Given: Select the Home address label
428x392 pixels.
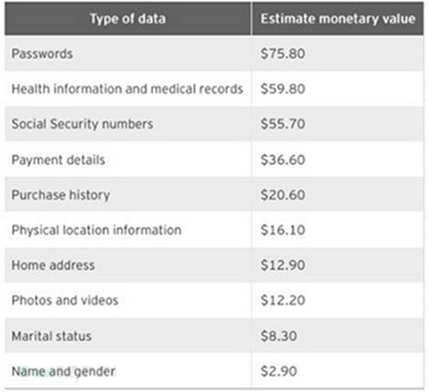Looking at the screenshot, I should [x=53, y=265].
